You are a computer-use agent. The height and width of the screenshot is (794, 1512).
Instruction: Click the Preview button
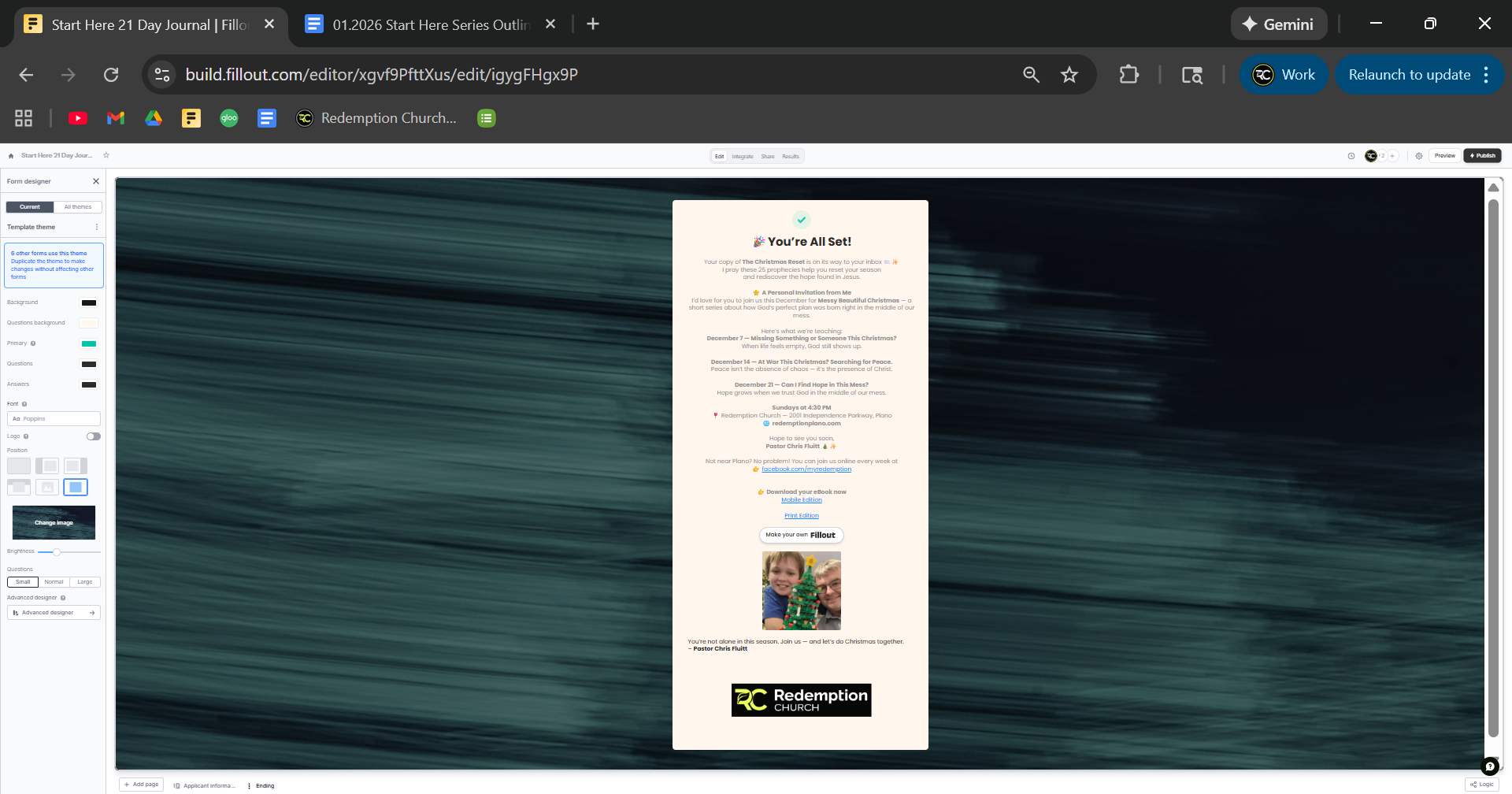tap(1444, 156)
